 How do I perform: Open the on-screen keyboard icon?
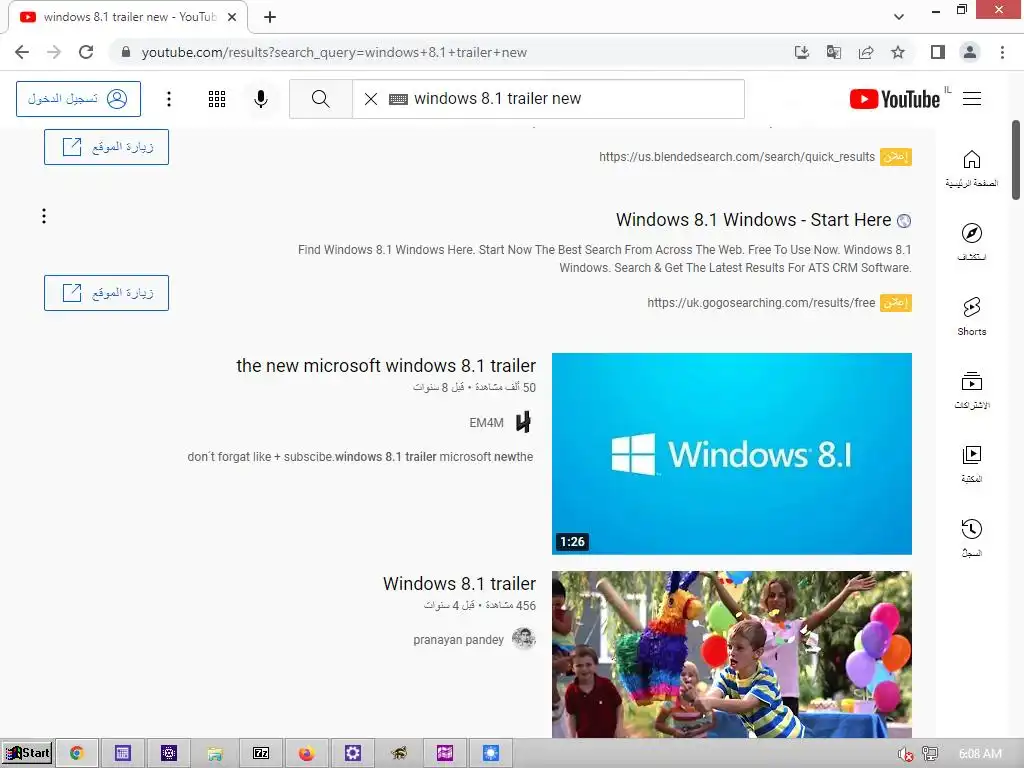point(398,99)
